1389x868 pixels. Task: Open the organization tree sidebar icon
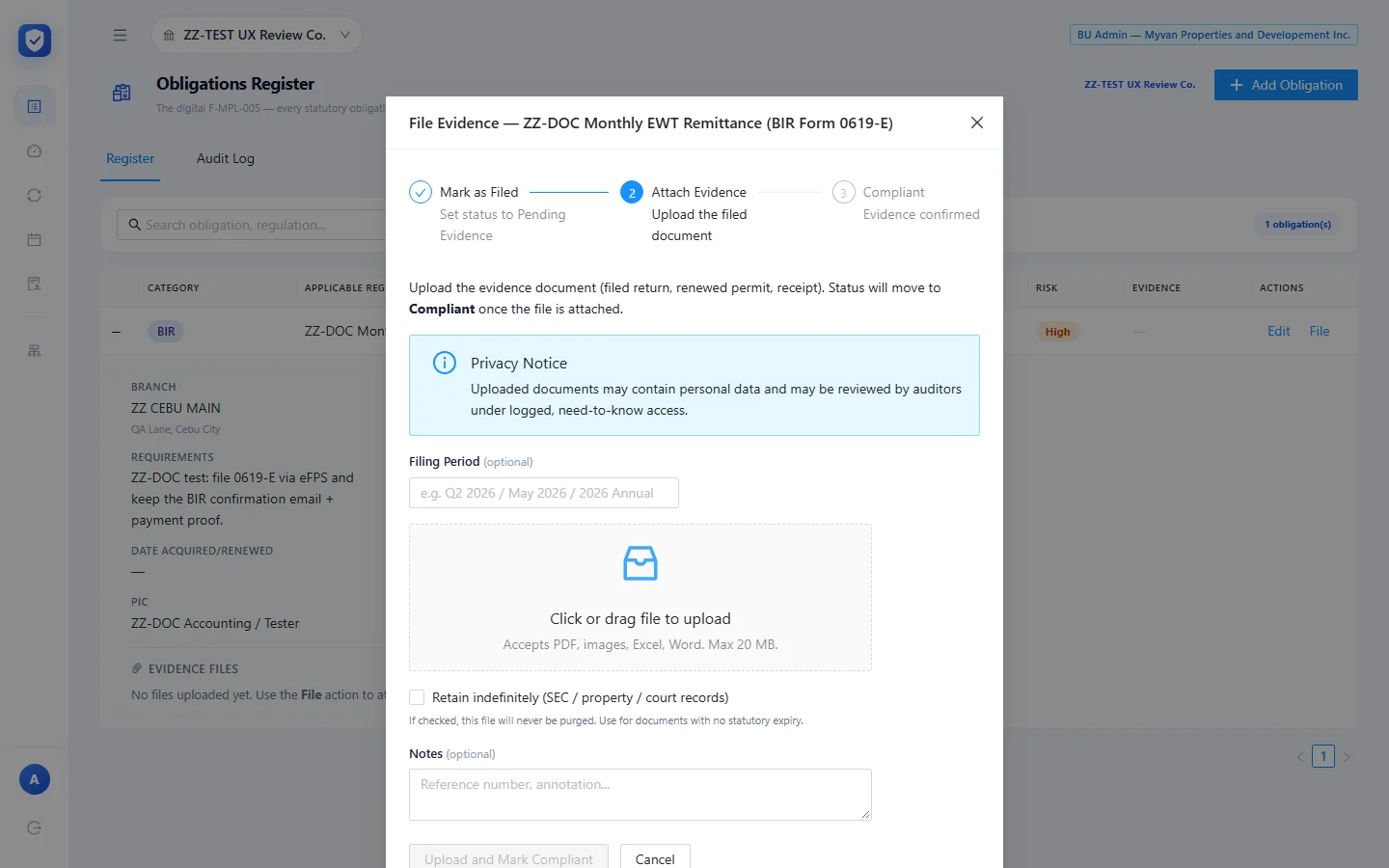(x=34, y=351)
